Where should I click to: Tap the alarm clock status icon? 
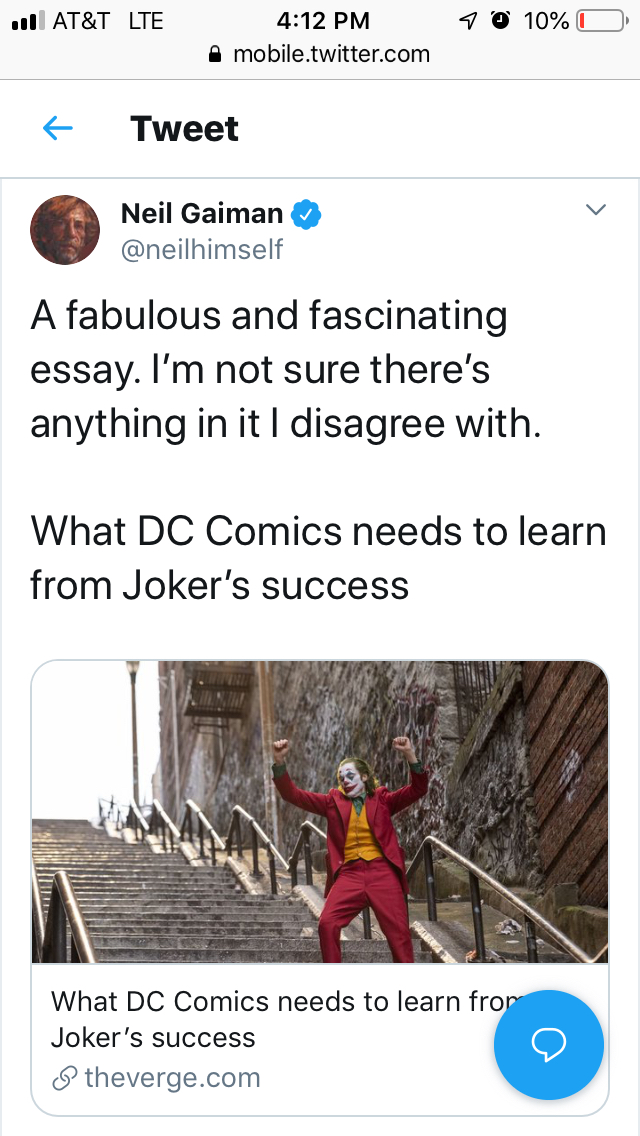(x=500, y=21)
